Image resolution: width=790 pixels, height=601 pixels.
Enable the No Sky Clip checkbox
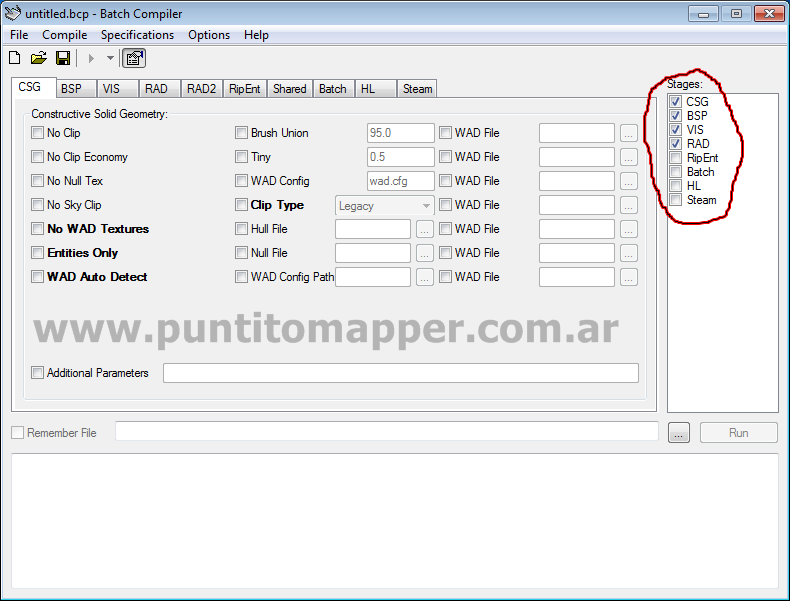point(37,205)
